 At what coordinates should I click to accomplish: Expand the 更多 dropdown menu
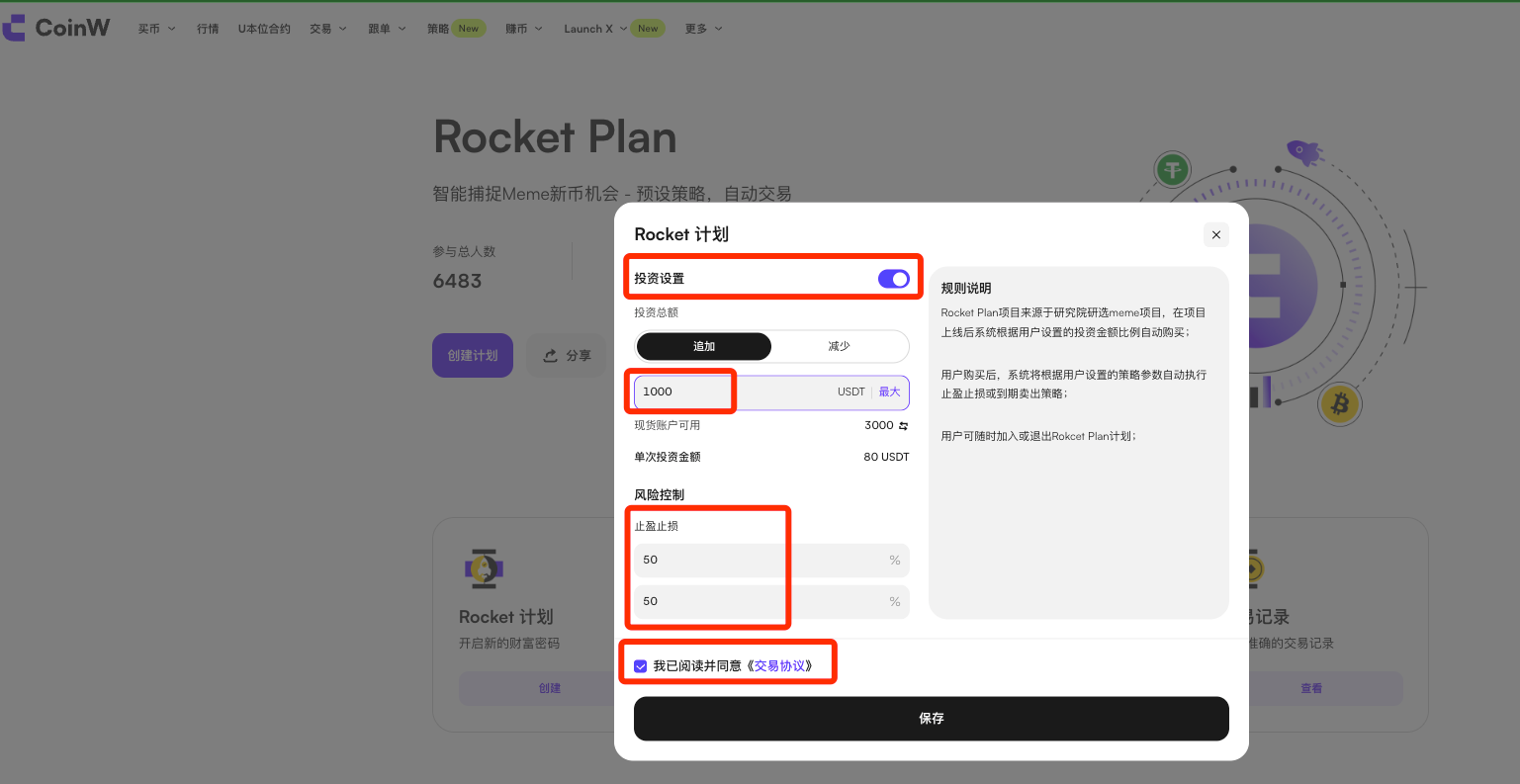(x=703, y=29)
